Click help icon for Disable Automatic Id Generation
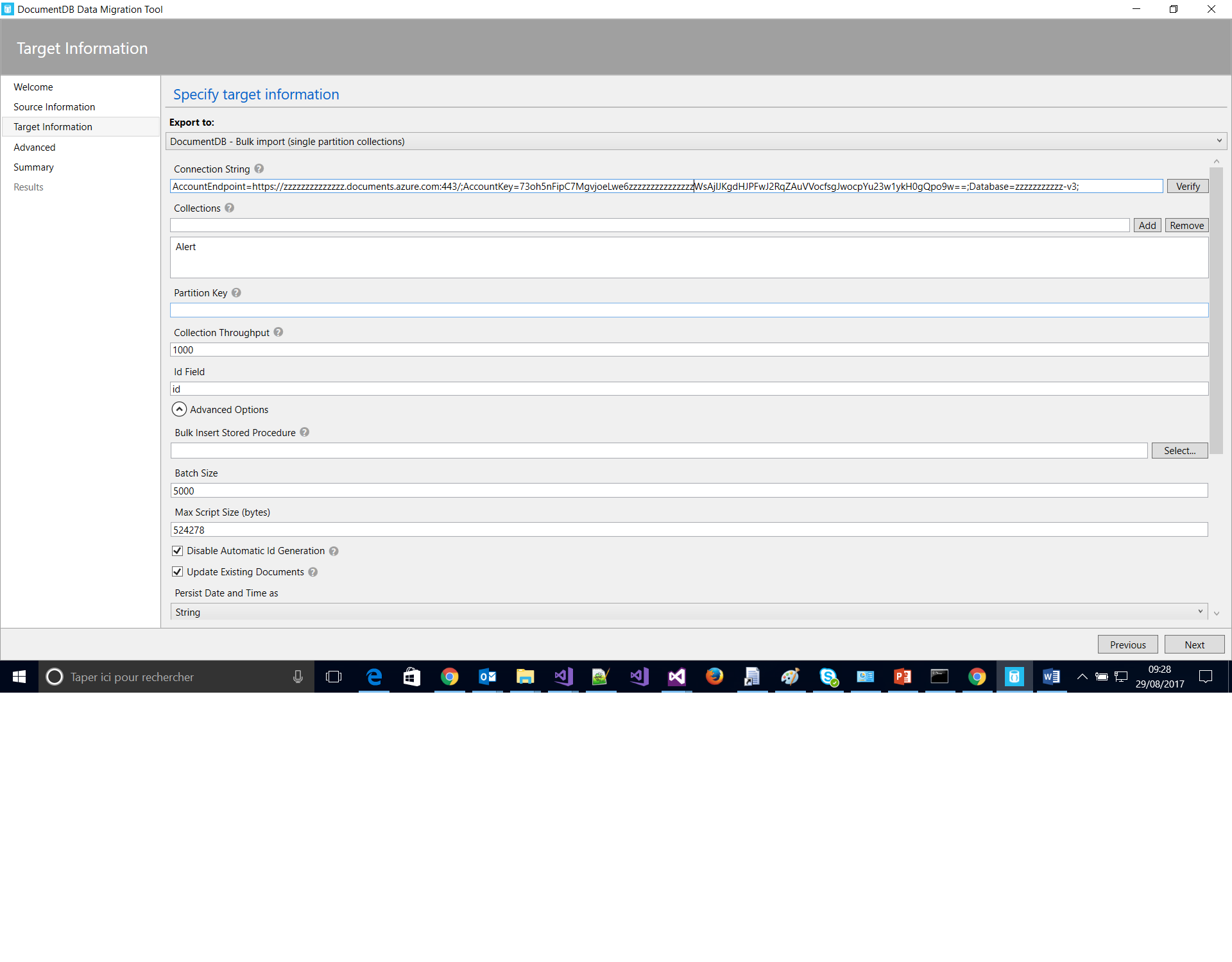The width and height of the screenshot is (1232, 962). tap(334, 551)
